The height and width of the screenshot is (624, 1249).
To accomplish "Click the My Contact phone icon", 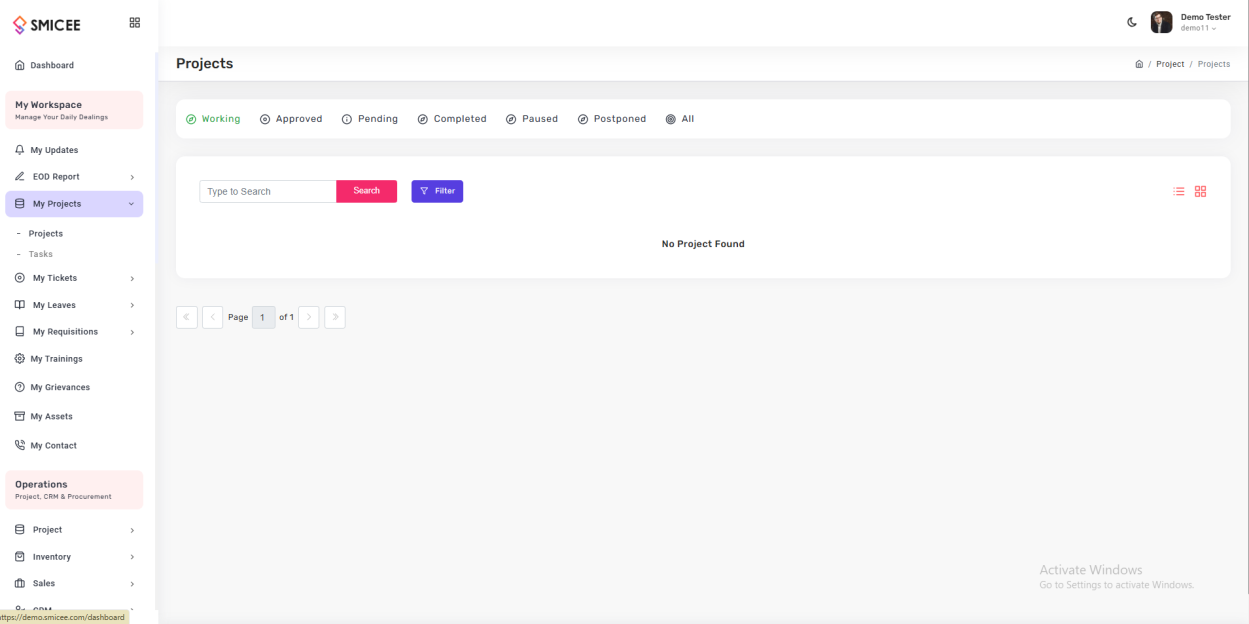I will (x=20, y=445).
